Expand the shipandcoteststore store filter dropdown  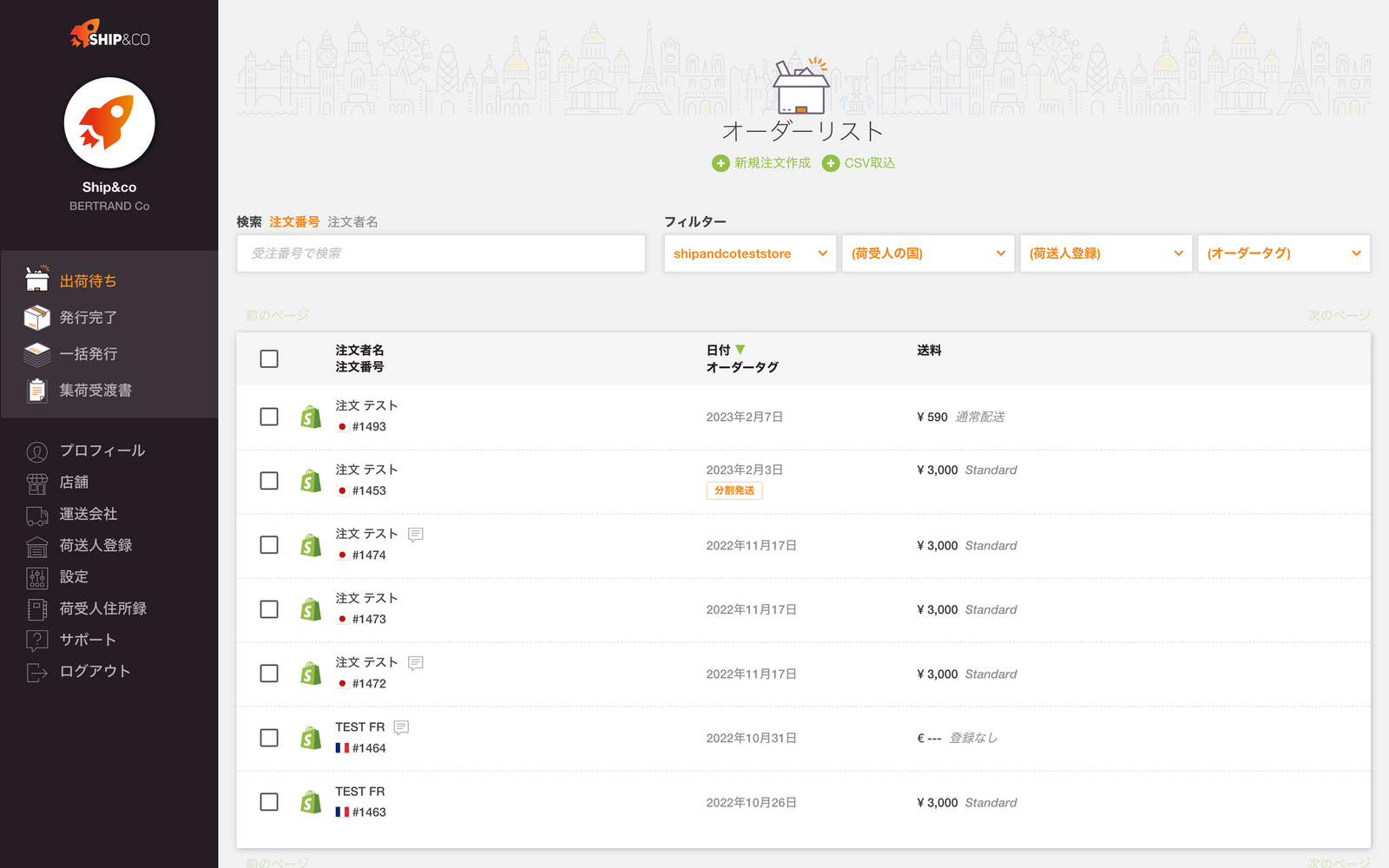coord(750,253)
